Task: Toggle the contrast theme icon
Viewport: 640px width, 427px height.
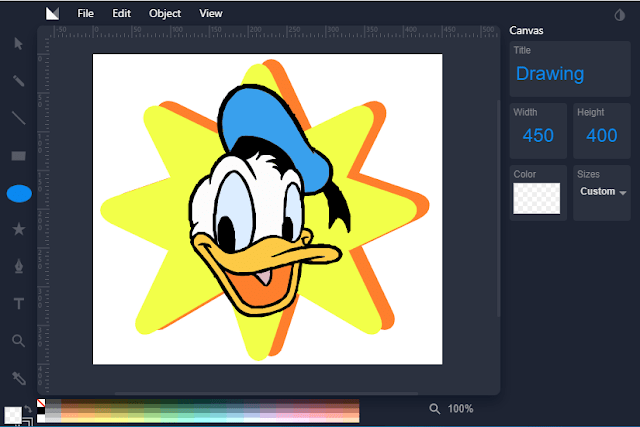Action: [x=620, y=15]
